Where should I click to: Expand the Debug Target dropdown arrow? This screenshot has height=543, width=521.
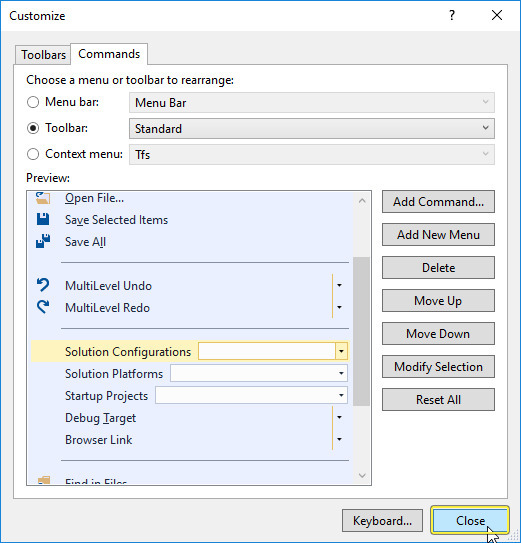(339, 417)
